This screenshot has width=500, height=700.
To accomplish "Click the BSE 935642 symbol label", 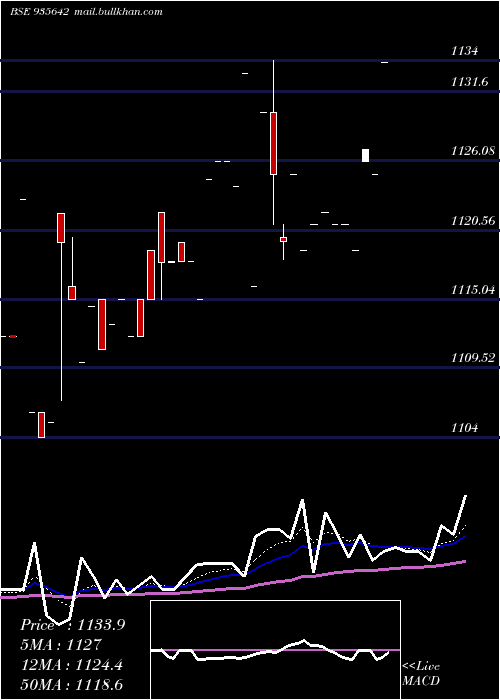I will click(40, 12).
